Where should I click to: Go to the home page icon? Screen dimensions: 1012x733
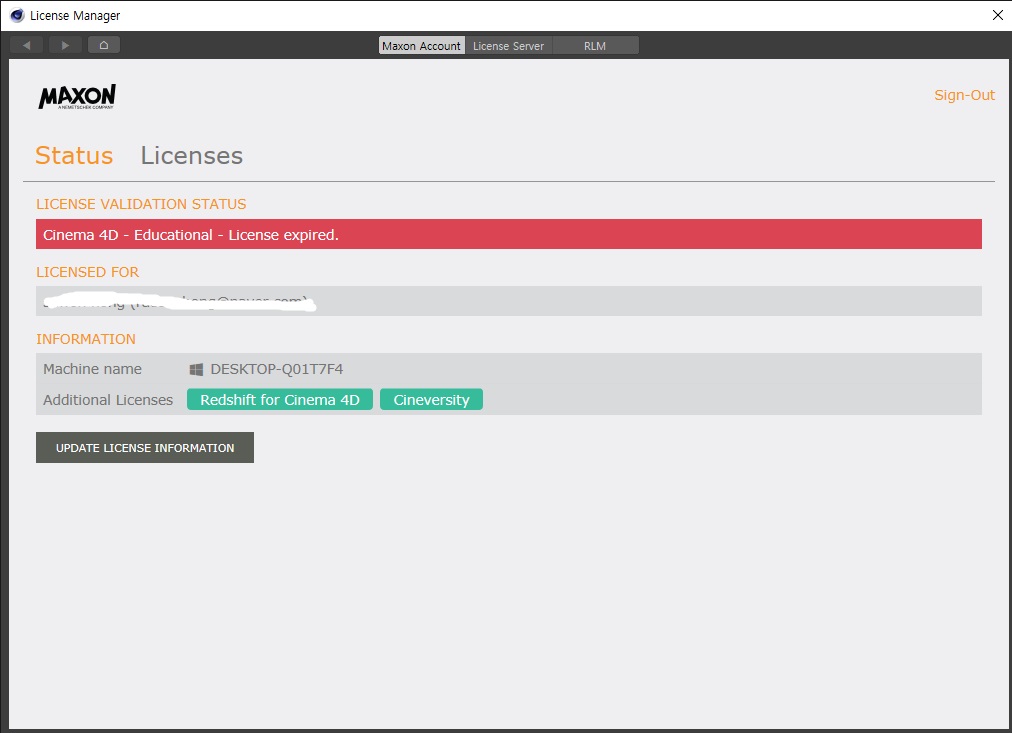click(104, 45)
